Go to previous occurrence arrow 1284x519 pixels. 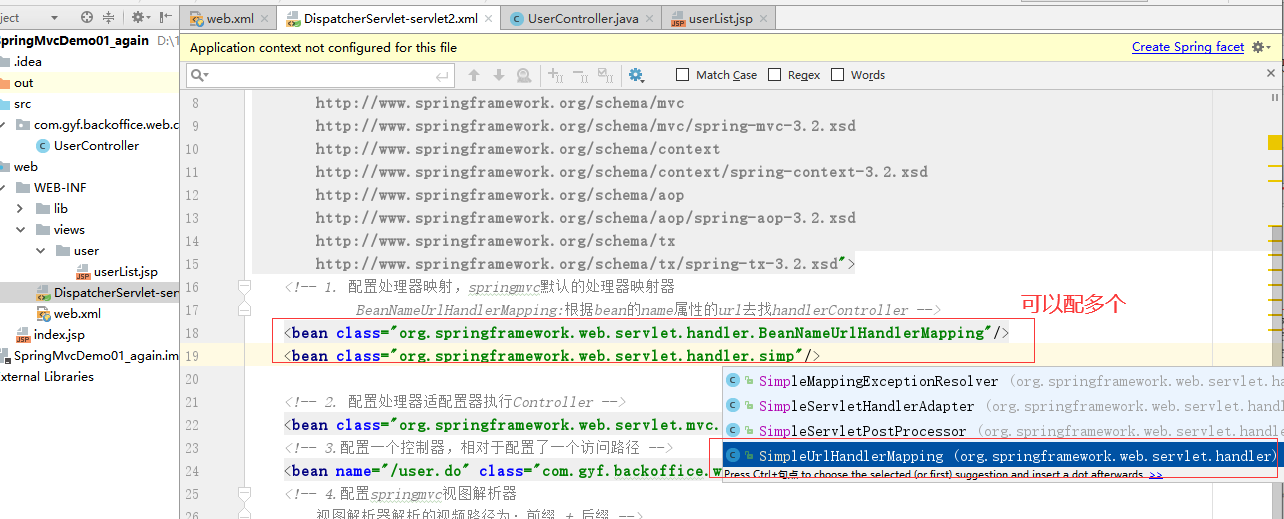474,75
